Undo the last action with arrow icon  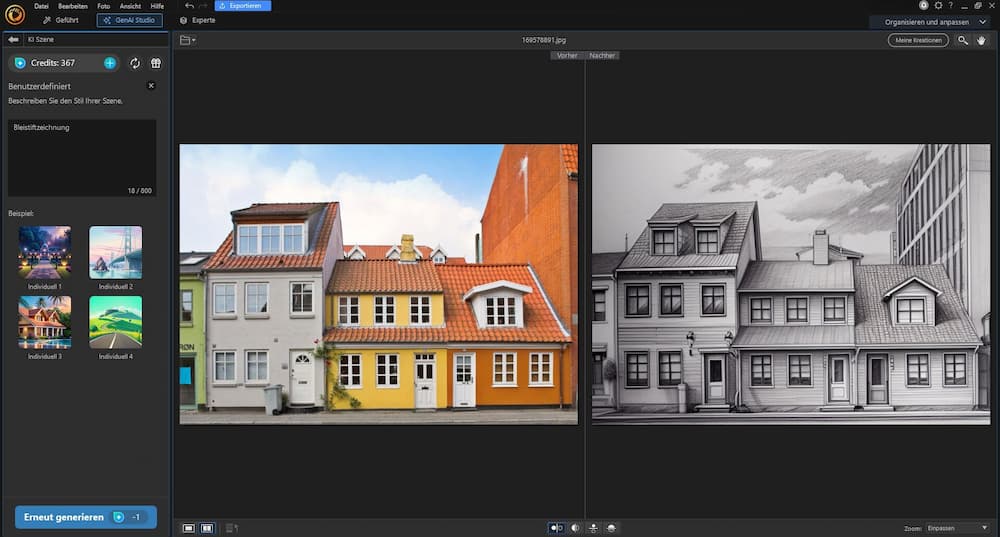[189, 6]
